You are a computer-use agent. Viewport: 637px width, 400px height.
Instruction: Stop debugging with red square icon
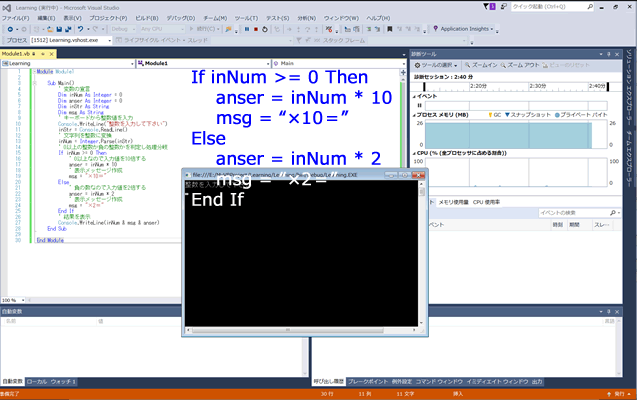256,29
